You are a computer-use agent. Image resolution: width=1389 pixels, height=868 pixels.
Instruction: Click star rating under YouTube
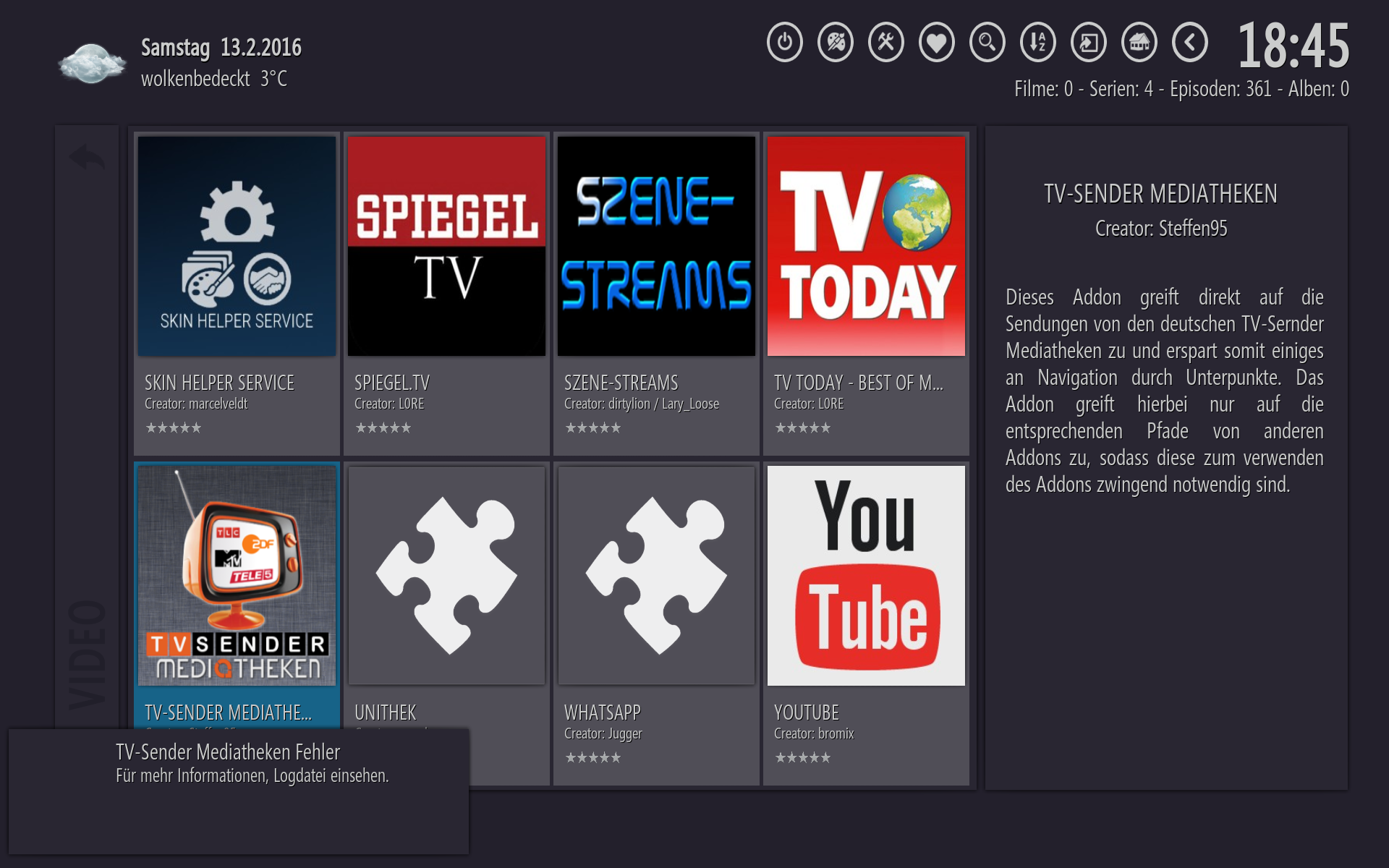pos(803,758)
